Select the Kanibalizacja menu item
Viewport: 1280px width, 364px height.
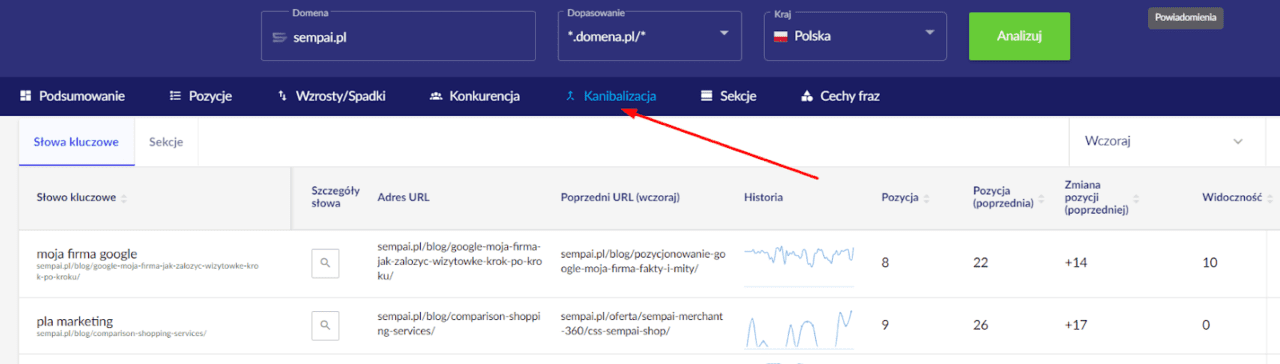pyautogui.click(x=610, y=97)
